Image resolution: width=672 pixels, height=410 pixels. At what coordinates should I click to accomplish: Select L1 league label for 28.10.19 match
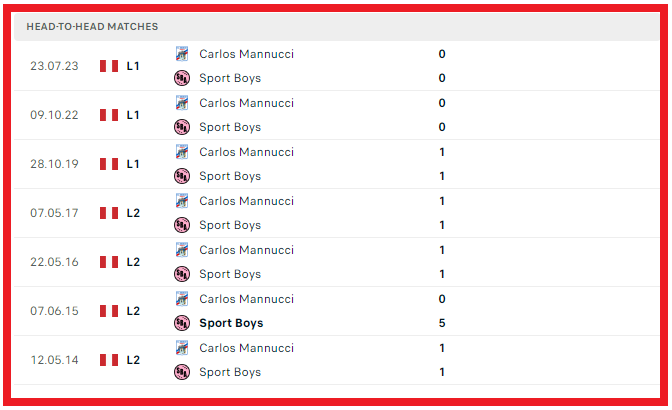coord(133,164)
